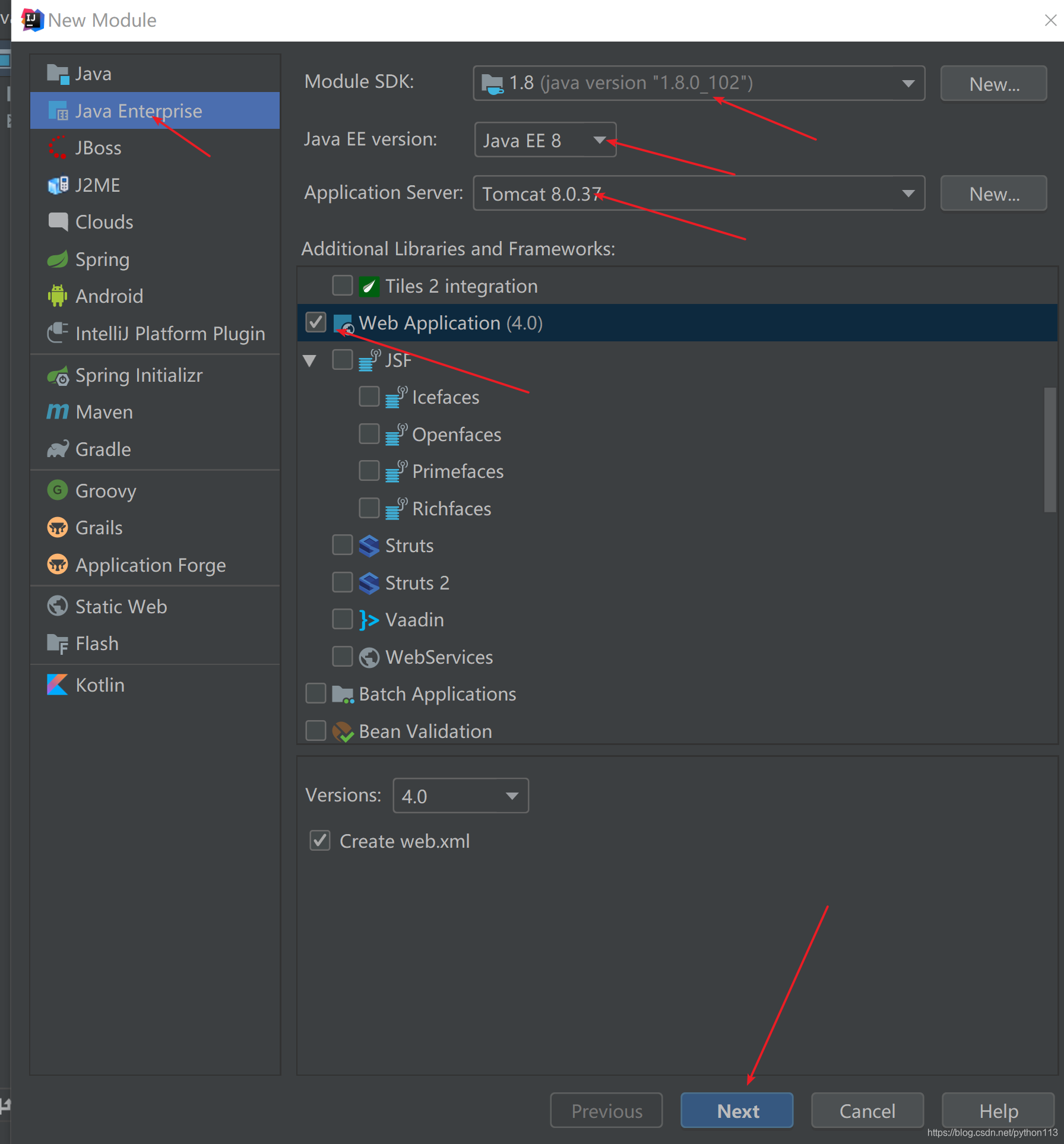Click the Bean Validation icon

click(x=343, y=731)
